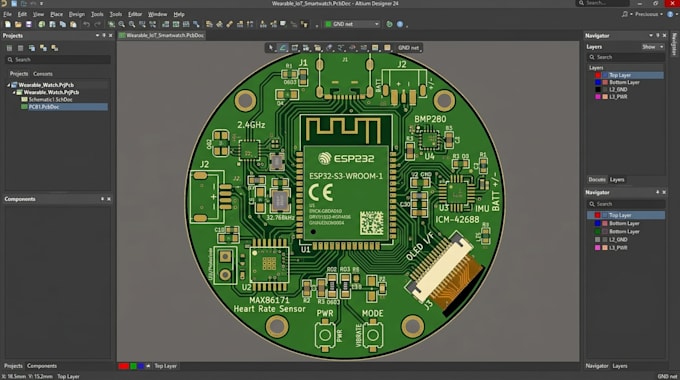Close the lower Navigator panel
The image size is (680, 380).
pos(664,192)
